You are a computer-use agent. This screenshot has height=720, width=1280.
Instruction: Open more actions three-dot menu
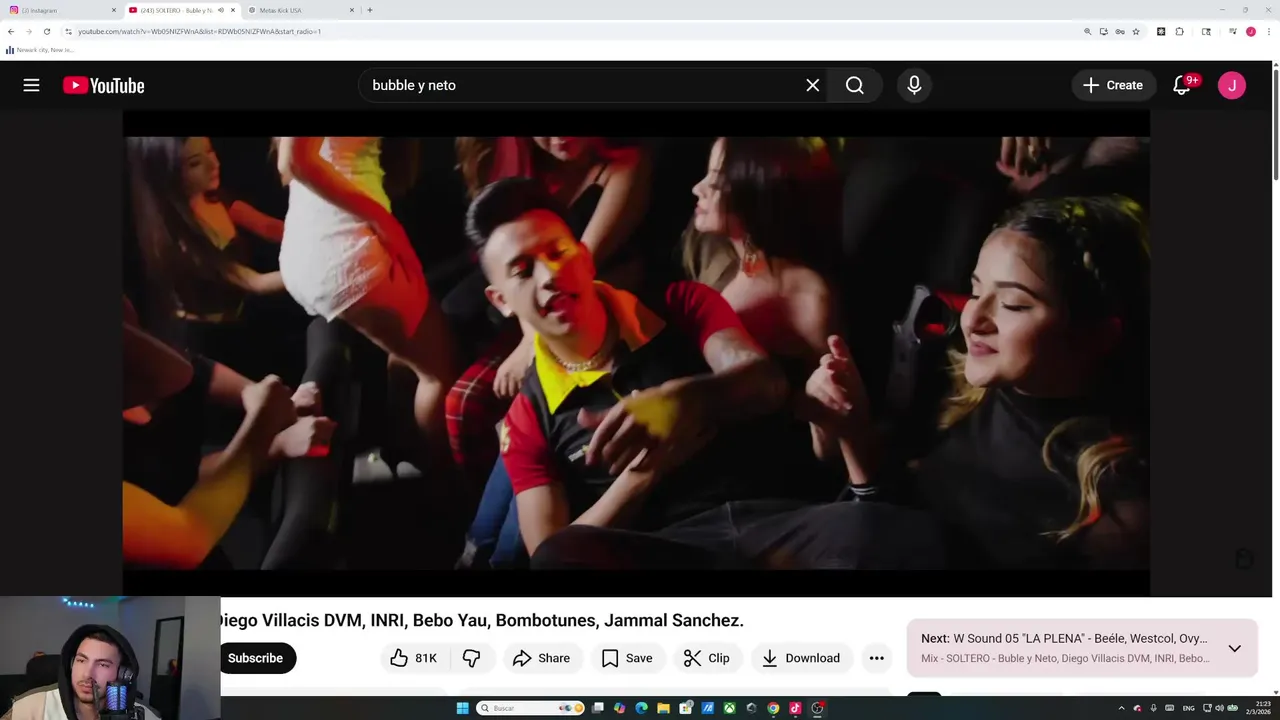click(876, 658)
